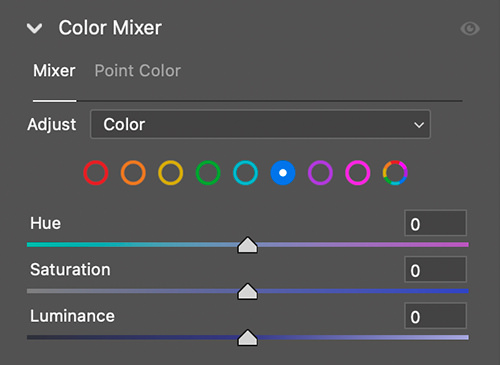Screen dimensions: 500x365
Task: Select the aqua color circle
Action: coord(245,173)
